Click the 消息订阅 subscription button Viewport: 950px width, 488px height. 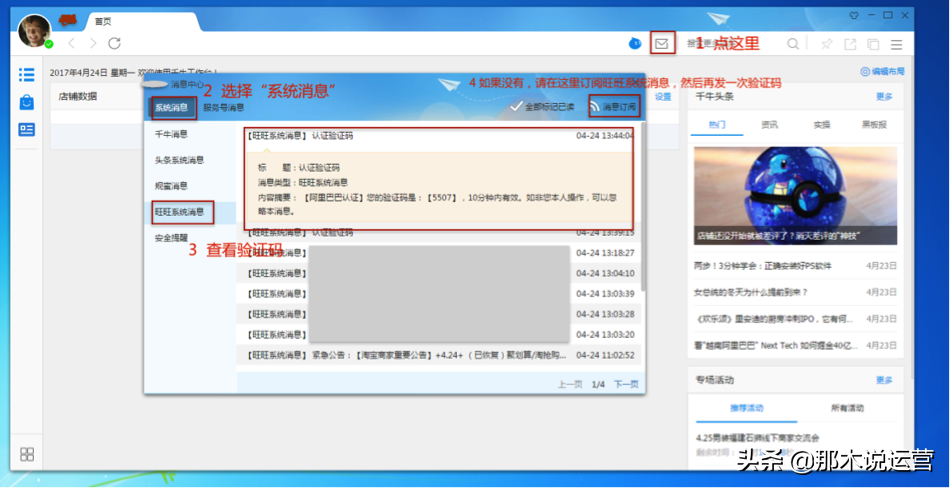614,107
